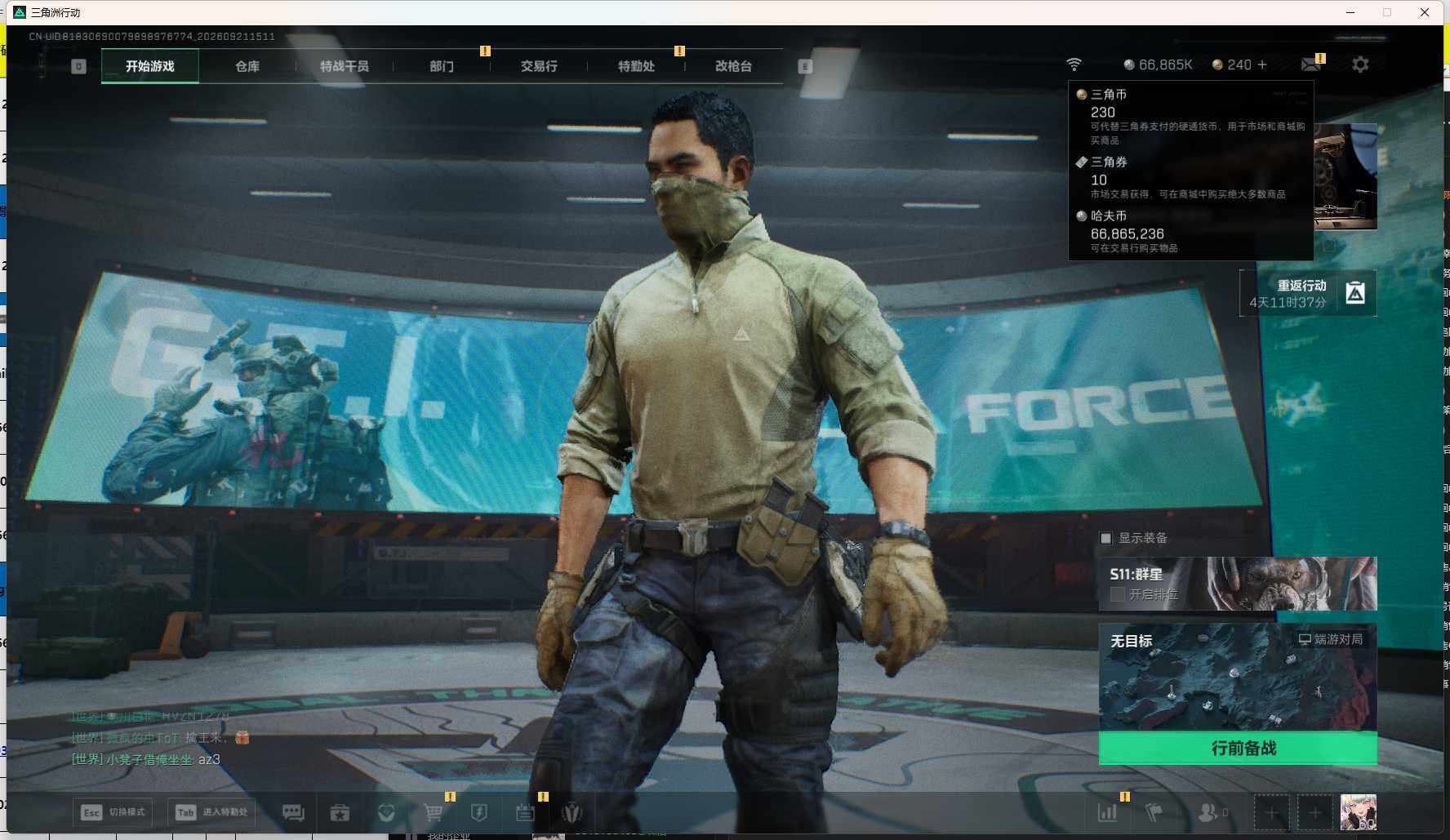Click the CN UID text at top left
This screenshot has width=1450, height=840.
152,37
